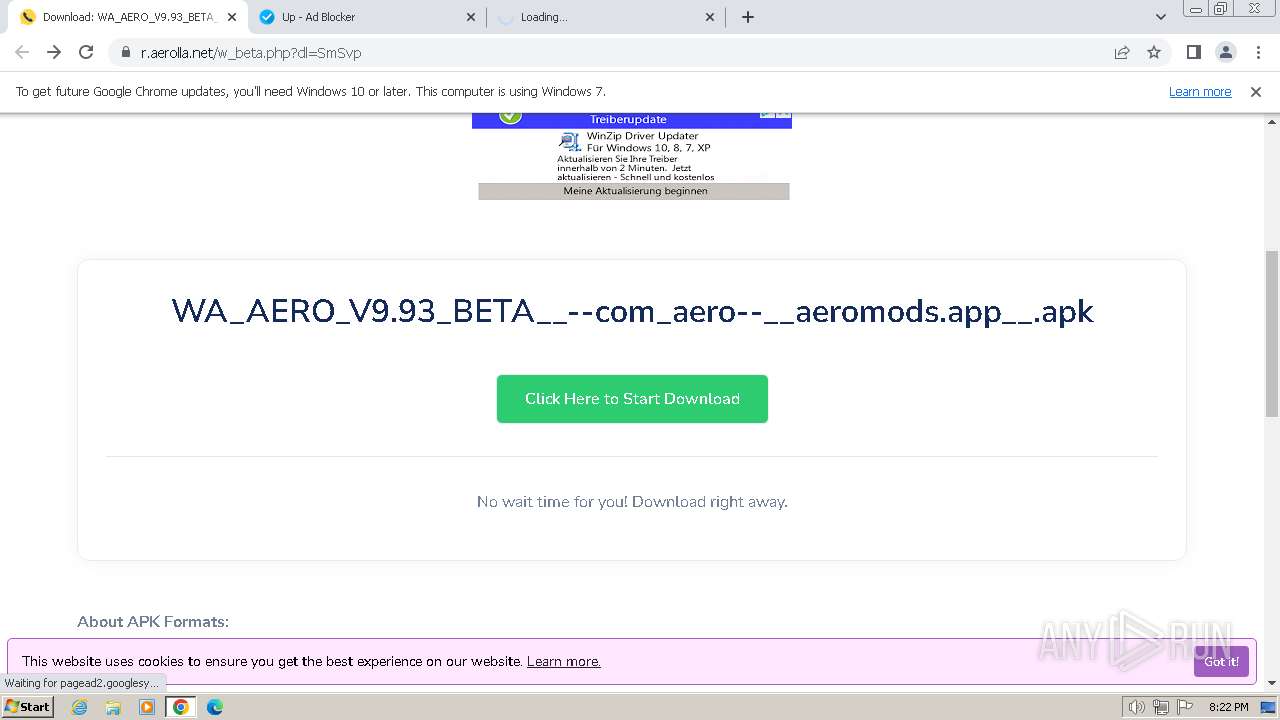Viewport: 1280px width, 720px height.
Task: Click About APK Formats heading
Action: click(153, 622)
